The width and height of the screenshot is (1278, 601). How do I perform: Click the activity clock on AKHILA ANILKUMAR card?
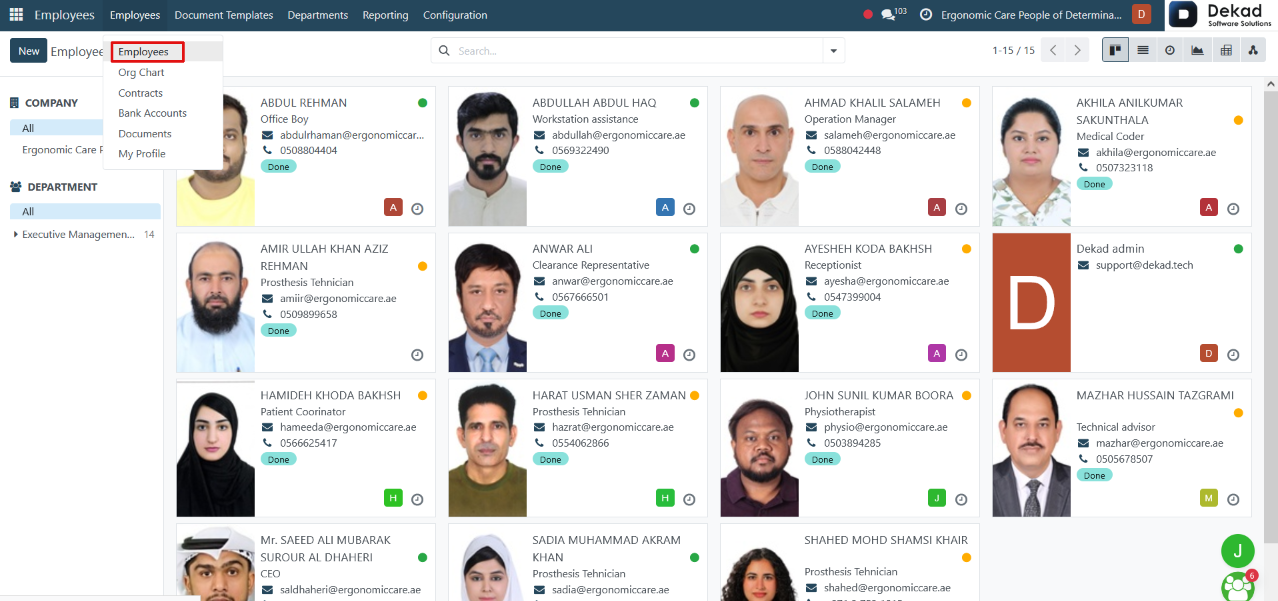click(1233, 209)
